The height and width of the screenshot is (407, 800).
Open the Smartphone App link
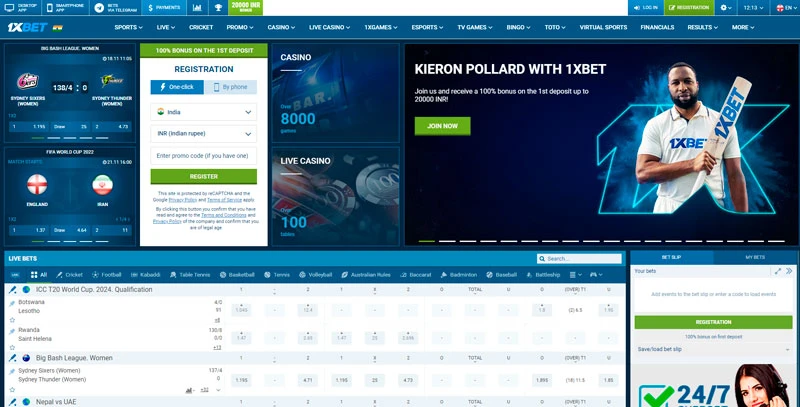[x=65, y=8]
